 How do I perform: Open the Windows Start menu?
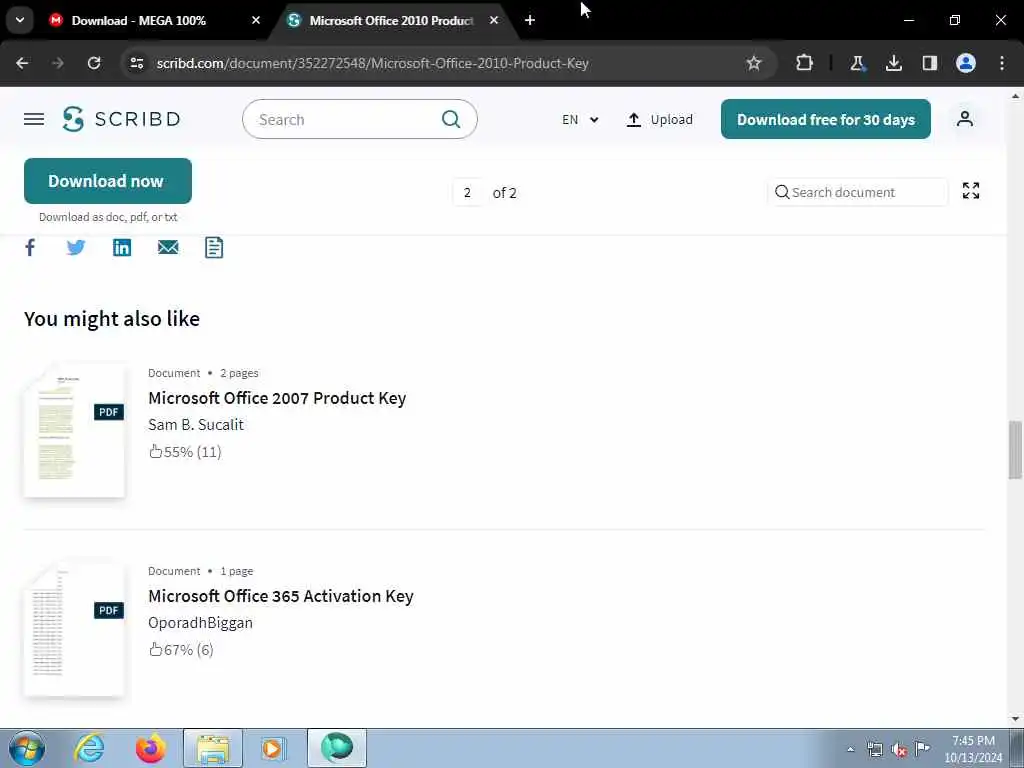[x=27, y=748]
